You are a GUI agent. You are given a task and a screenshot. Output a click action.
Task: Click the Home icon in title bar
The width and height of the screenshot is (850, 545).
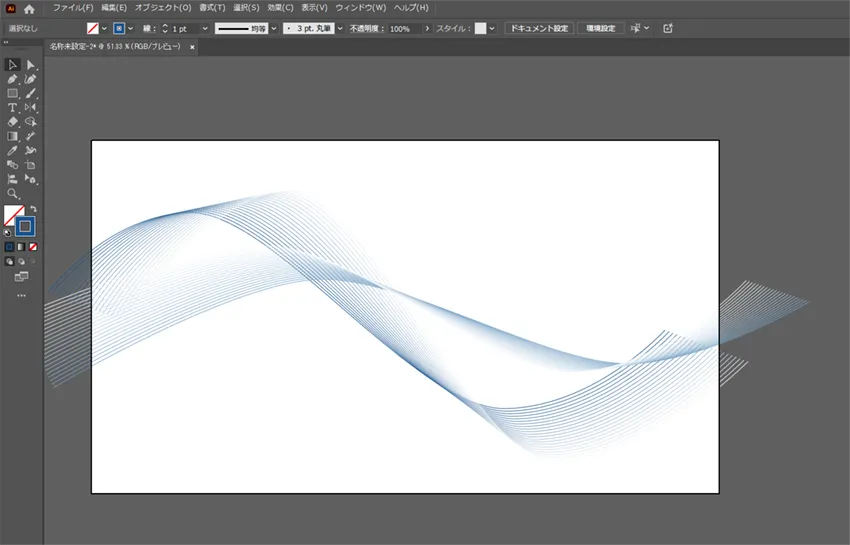29,8
